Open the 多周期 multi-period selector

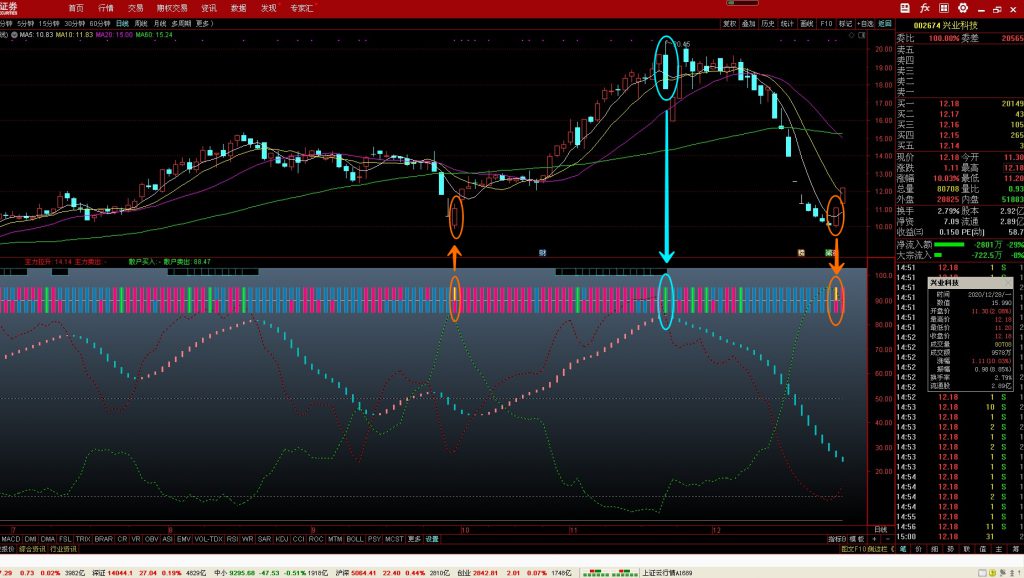[x=181, y=22]
